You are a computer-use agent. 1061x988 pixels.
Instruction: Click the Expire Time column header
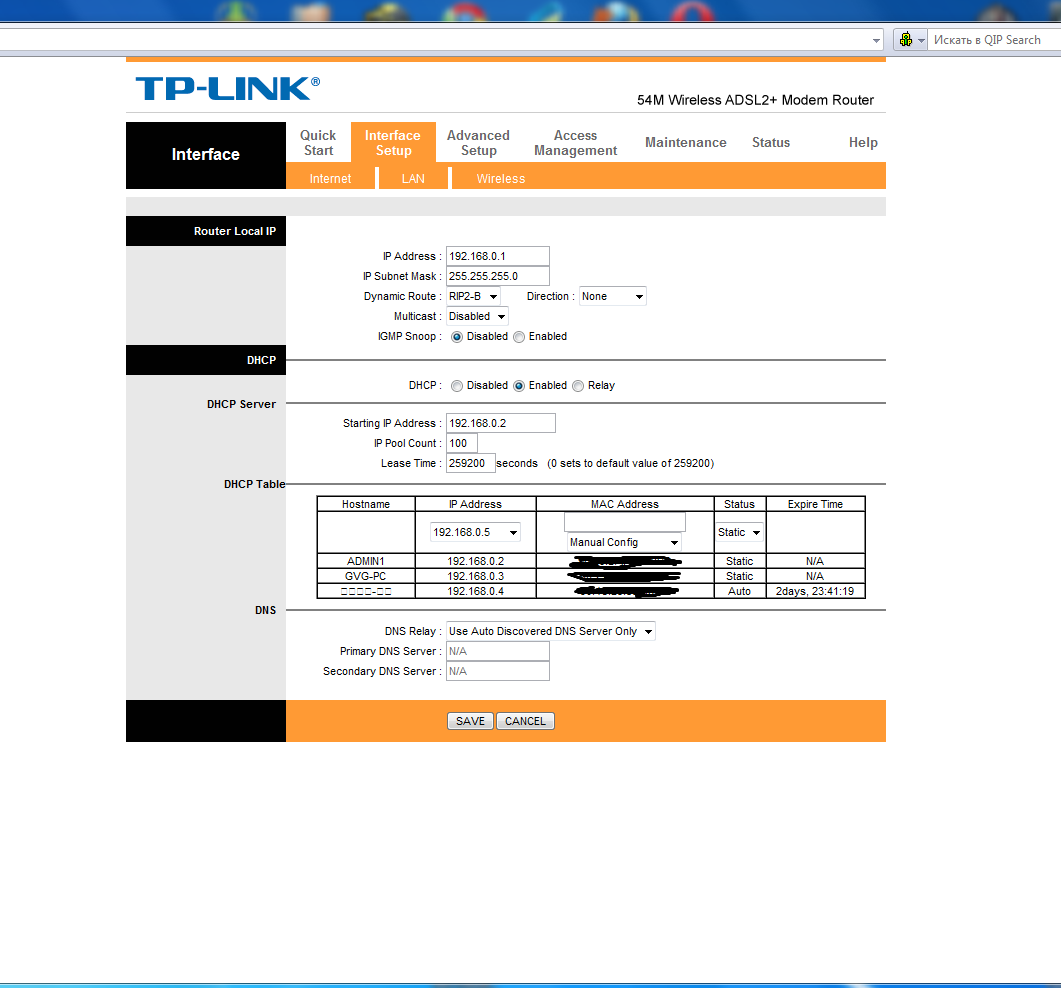tap(815, 504)
